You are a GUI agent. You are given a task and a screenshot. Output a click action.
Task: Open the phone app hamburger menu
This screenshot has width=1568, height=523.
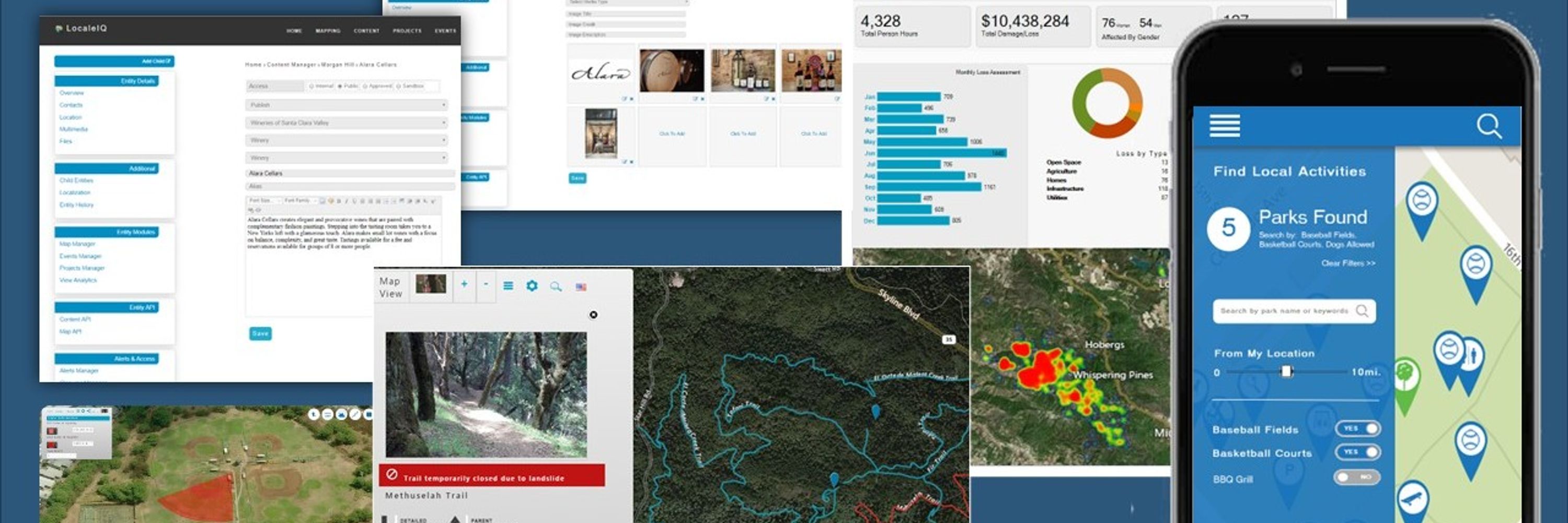click(1224, 126)
